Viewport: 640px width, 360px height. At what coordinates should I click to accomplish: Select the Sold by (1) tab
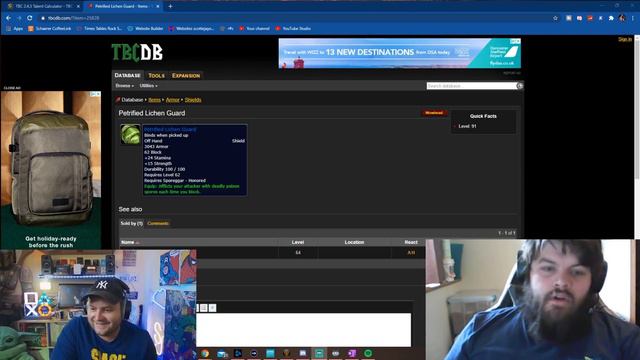click(131, 223)
